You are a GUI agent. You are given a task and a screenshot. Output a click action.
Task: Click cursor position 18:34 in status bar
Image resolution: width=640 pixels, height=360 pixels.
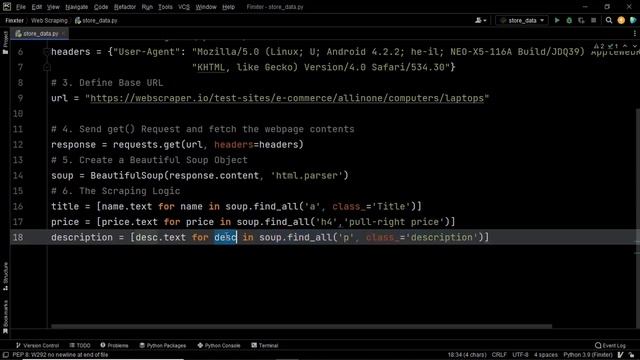point(467,355)
